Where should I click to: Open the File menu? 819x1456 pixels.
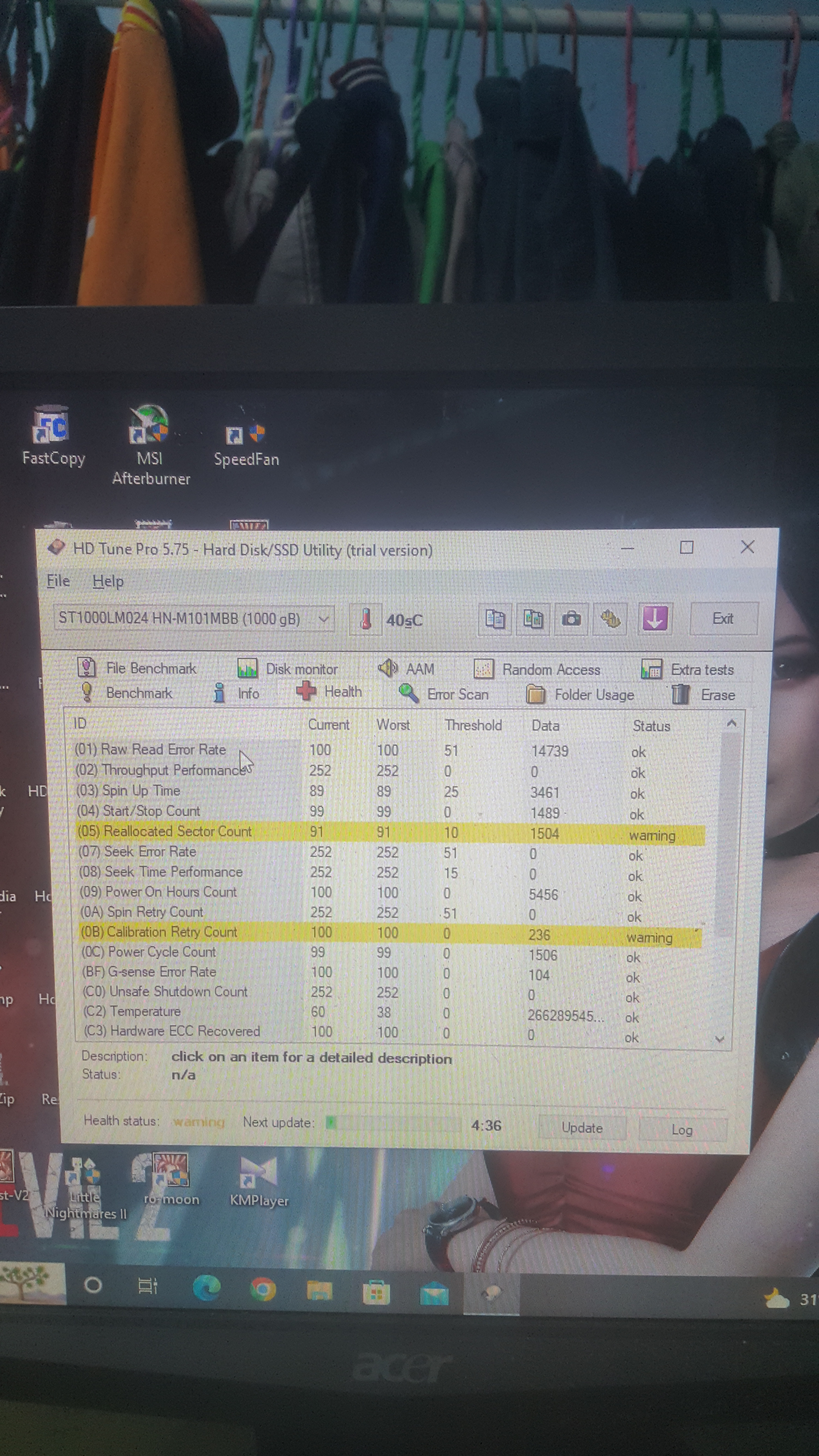tap(58, 581)
